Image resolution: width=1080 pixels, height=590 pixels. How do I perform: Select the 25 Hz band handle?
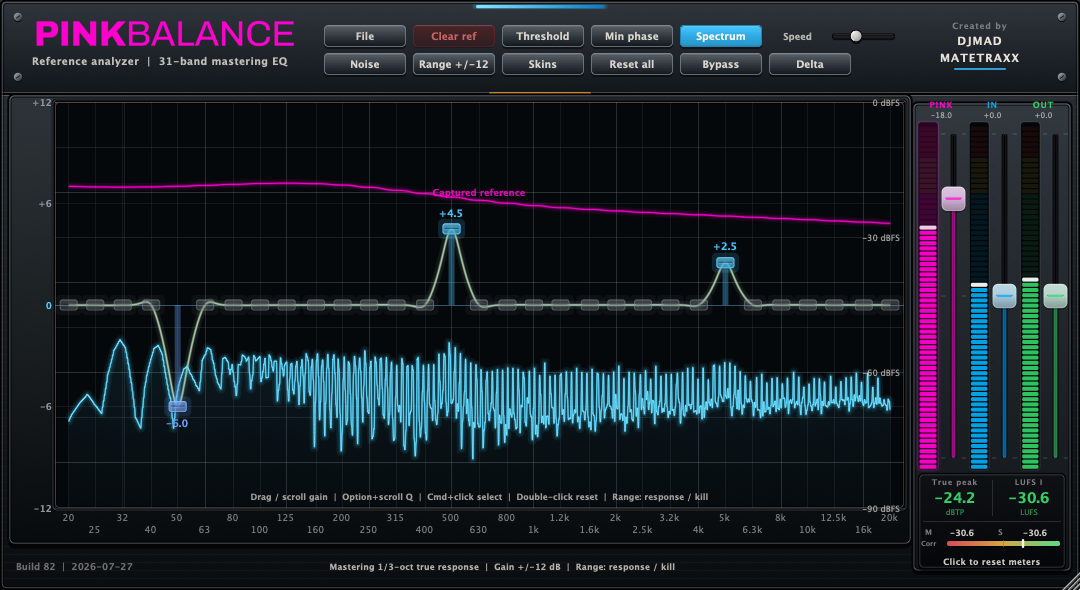click(96, 305)
